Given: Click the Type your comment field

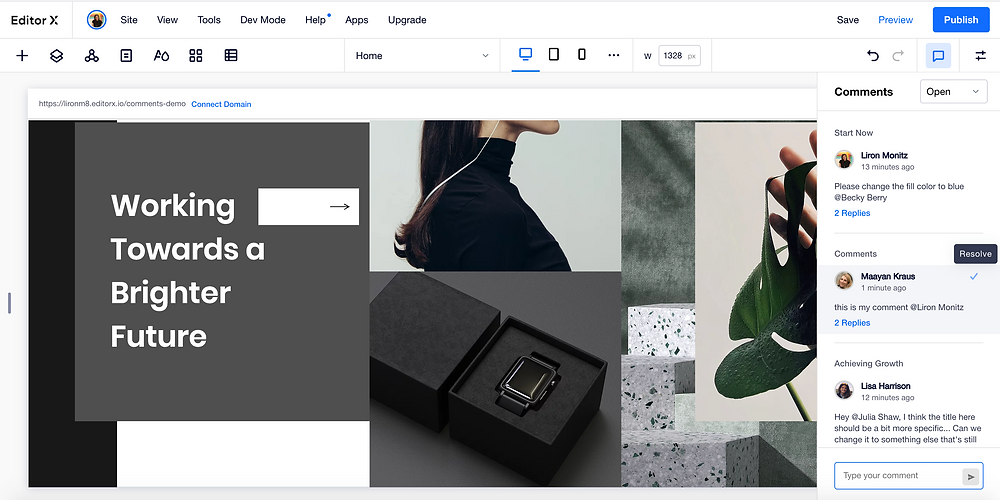Looking at the screenshot, I should click(x=897, y=476).
